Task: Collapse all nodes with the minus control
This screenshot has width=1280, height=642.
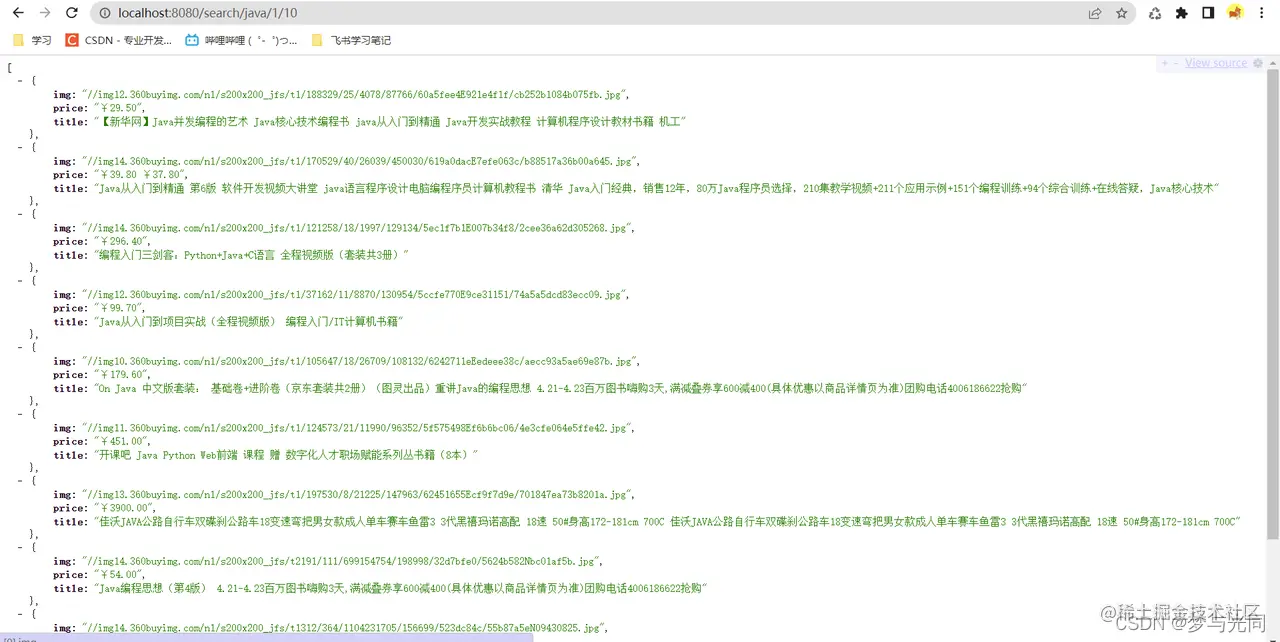Action: (x=1176, y=63)
